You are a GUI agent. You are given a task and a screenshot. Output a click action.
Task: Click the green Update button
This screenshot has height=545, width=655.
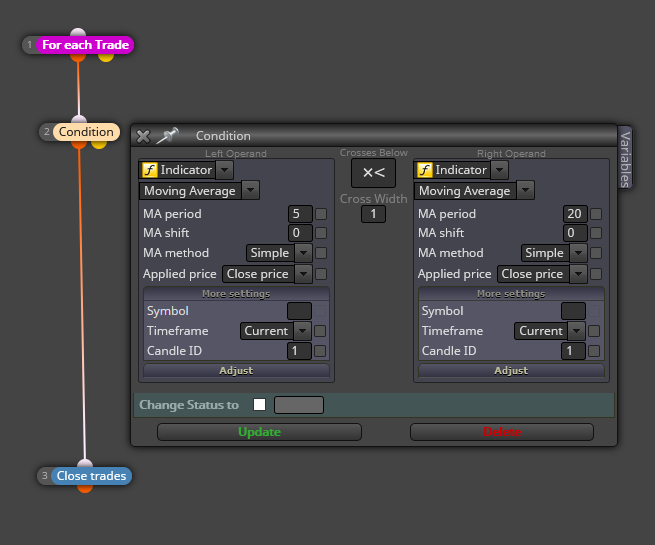[x=259, y=432]
